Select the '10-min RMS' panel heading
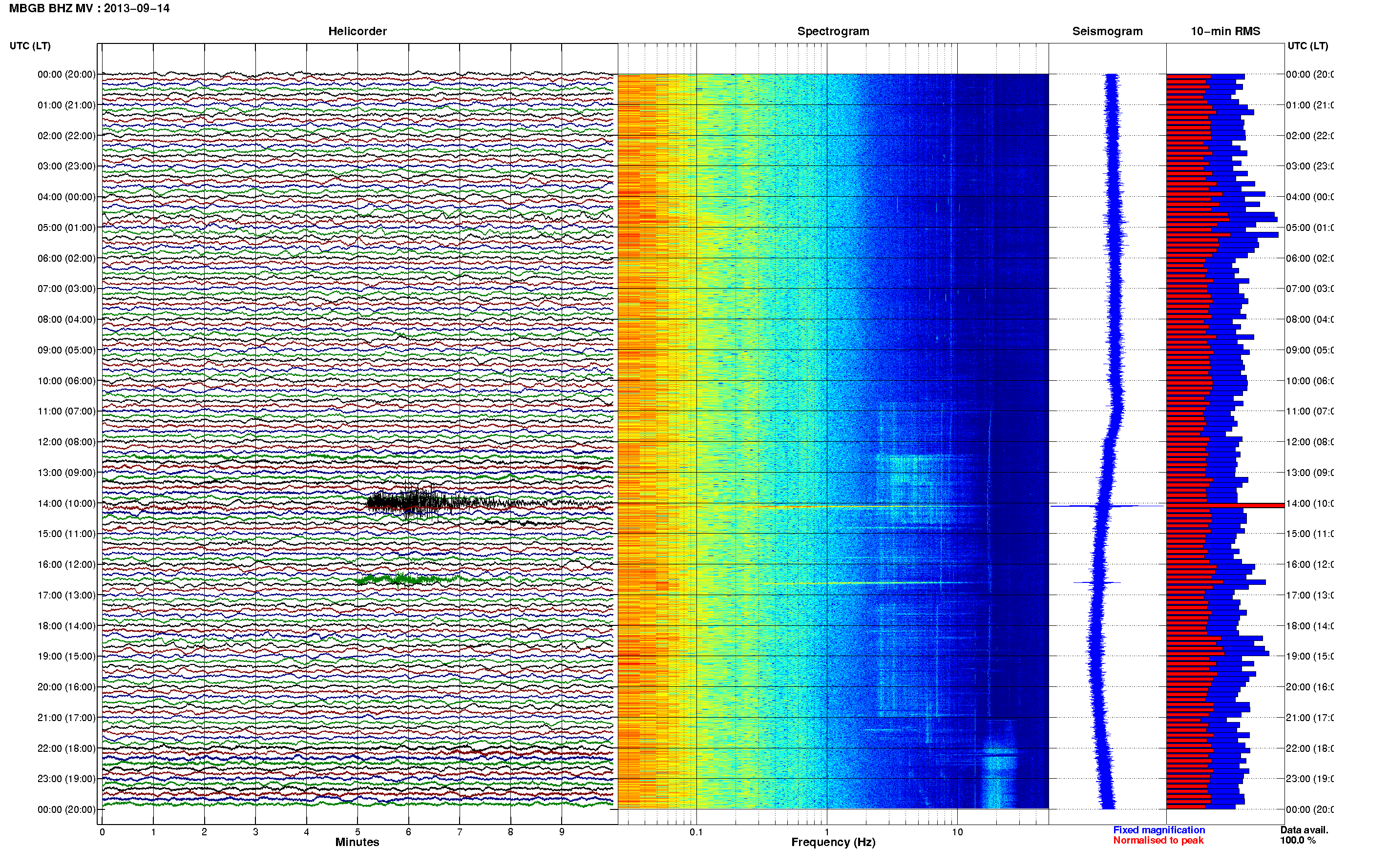 pyautogui.click(x=1225, y=31)
